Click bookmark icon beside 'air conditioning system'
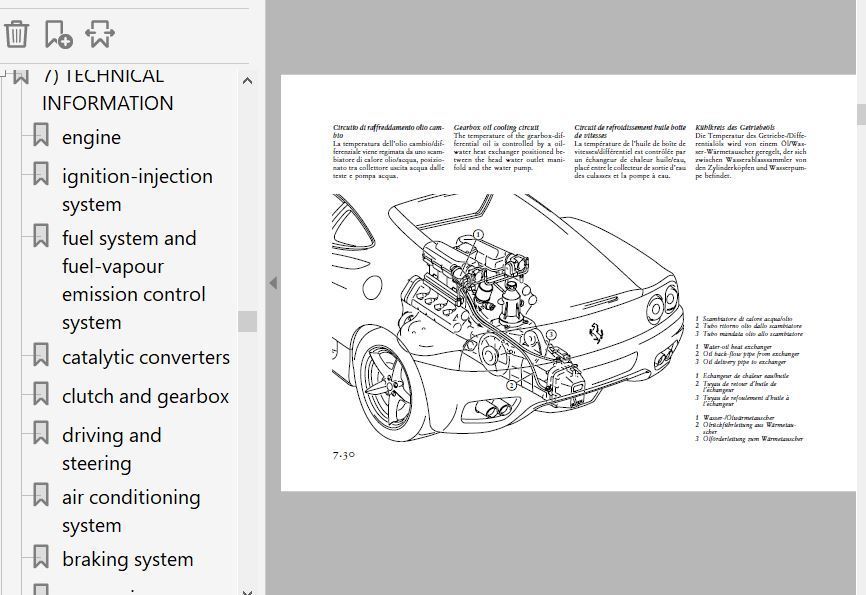Viewport: 866px width, 595px height. [x=41, y=494]
